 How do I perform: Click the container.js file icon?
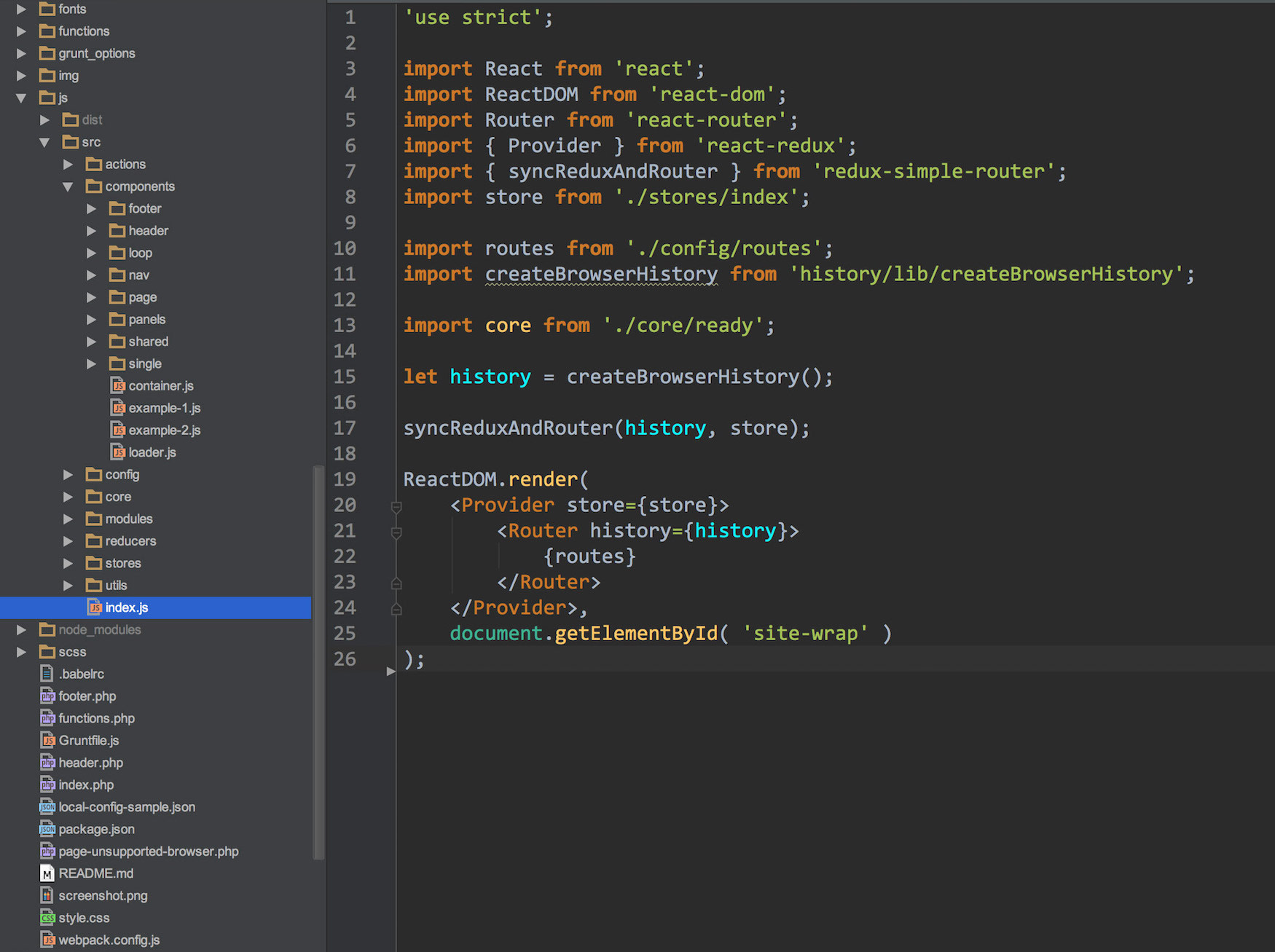118,385
